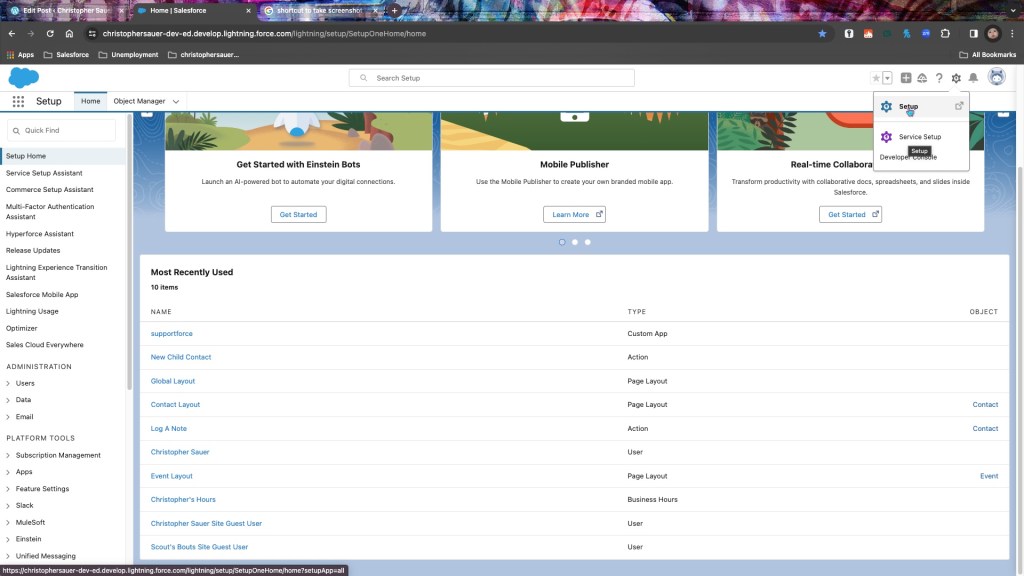Viewport: 1024px width, 576px height.
Task: Open the supportforce link
Action: click(x=172, y=333)
